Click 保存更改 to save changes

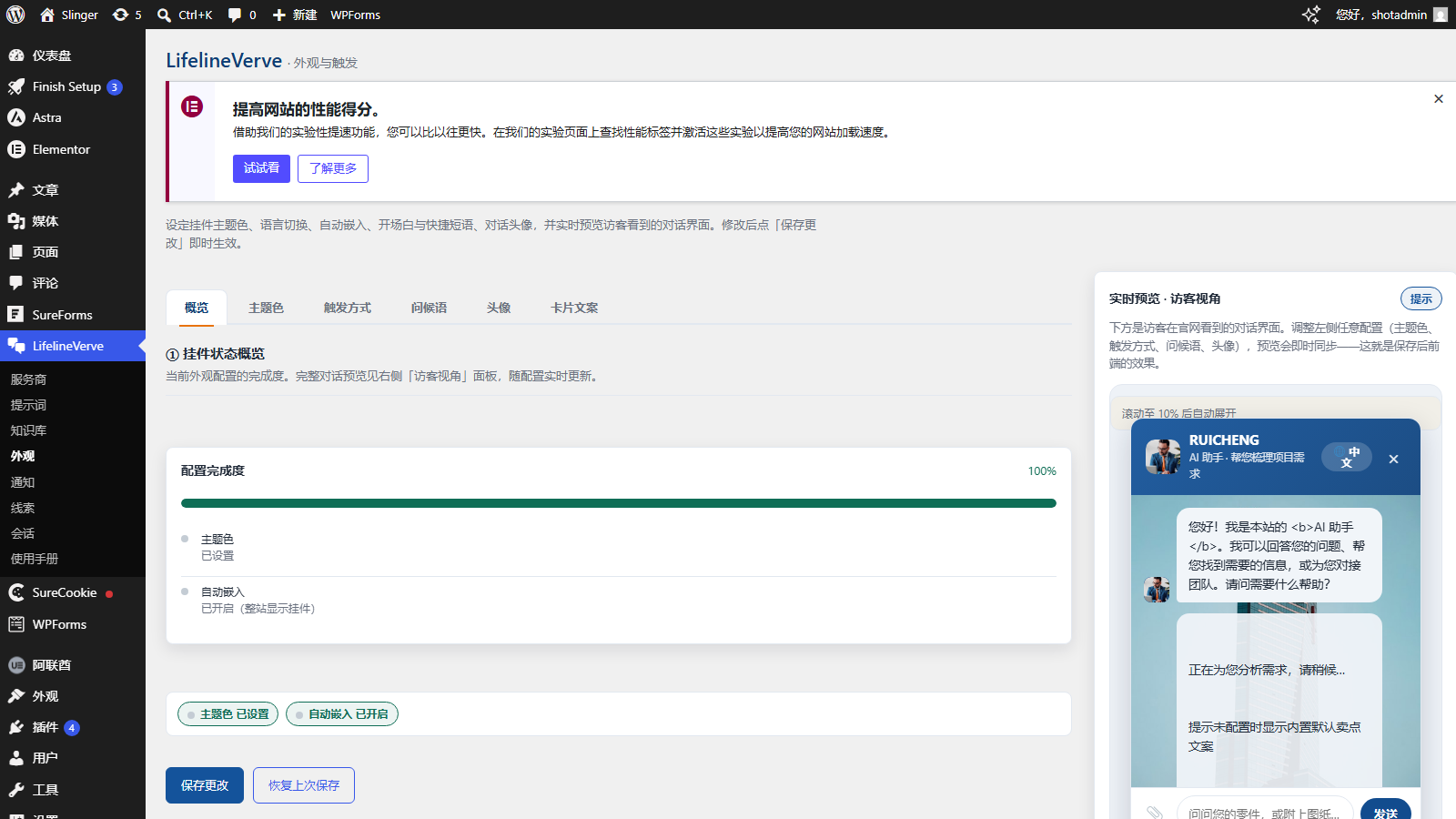pyautogui.click(x=205, y=785)
